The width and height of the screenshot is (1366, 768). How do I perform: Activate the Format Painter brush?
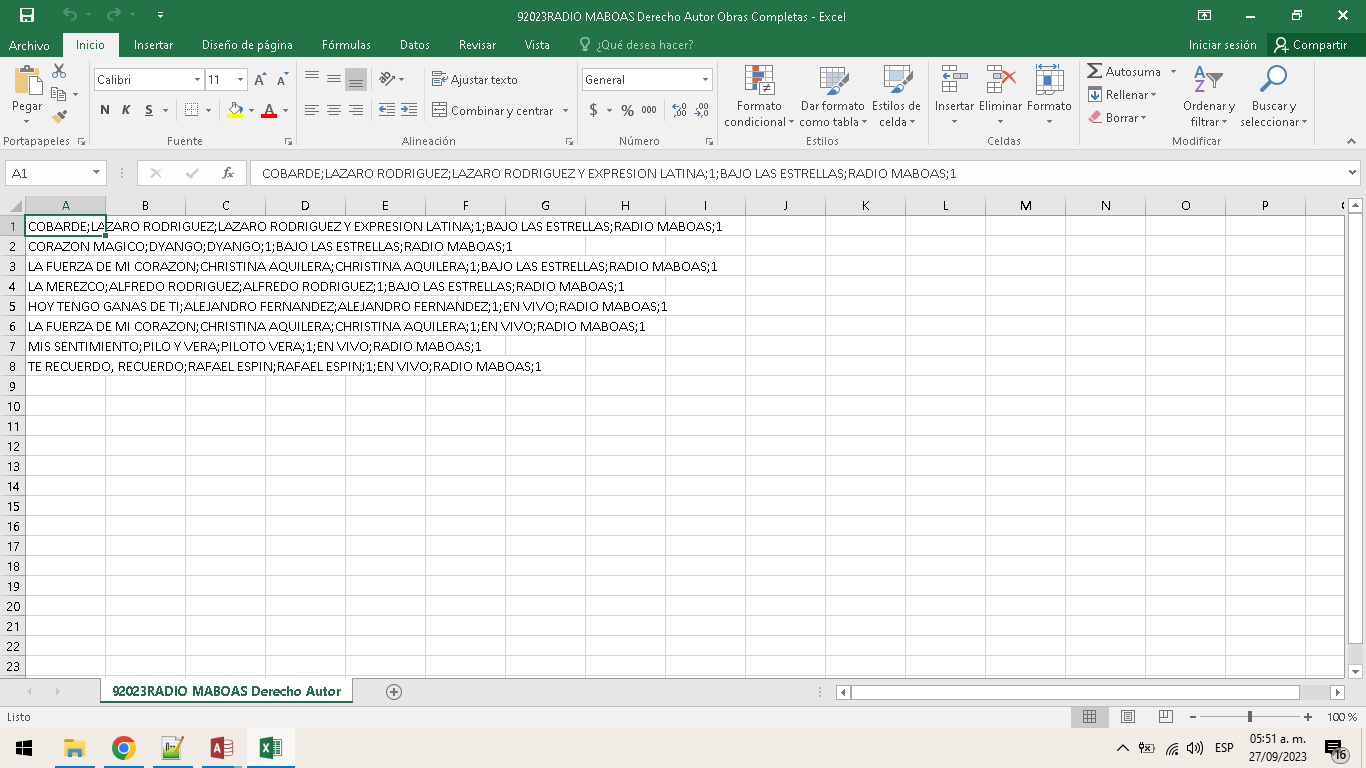tap(59, 117)
